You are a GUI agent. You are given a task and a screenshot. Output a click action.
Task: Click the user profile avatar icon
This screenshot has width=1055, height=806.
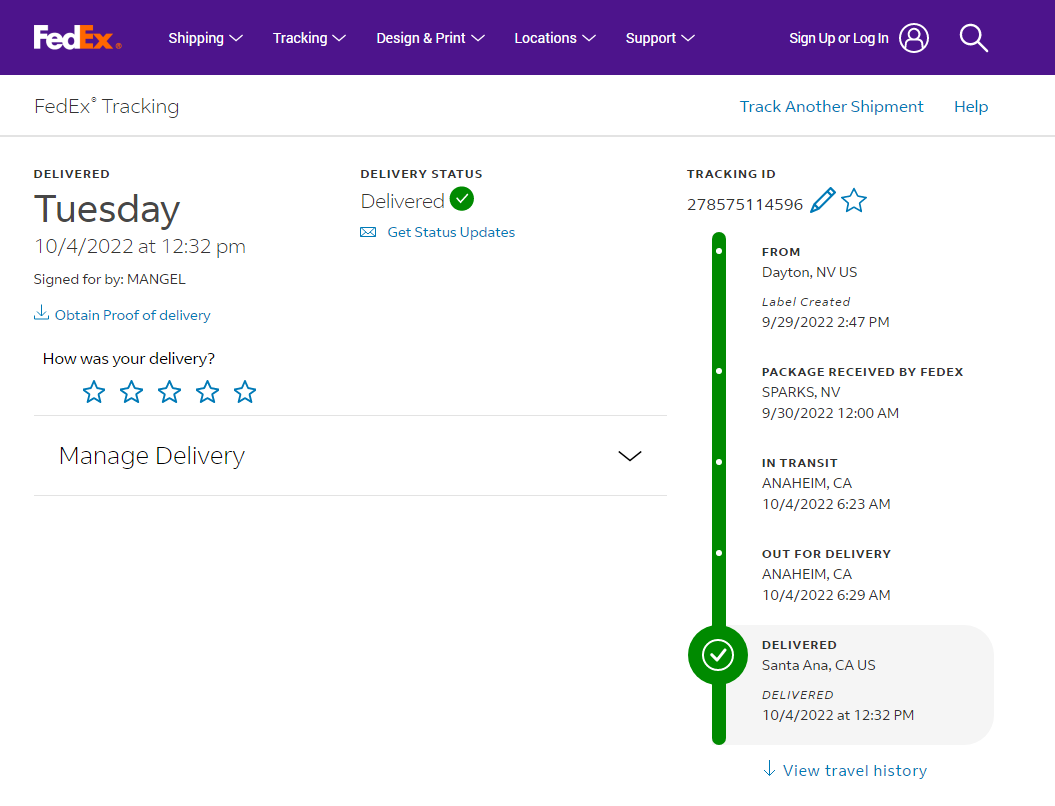point(914,38)
